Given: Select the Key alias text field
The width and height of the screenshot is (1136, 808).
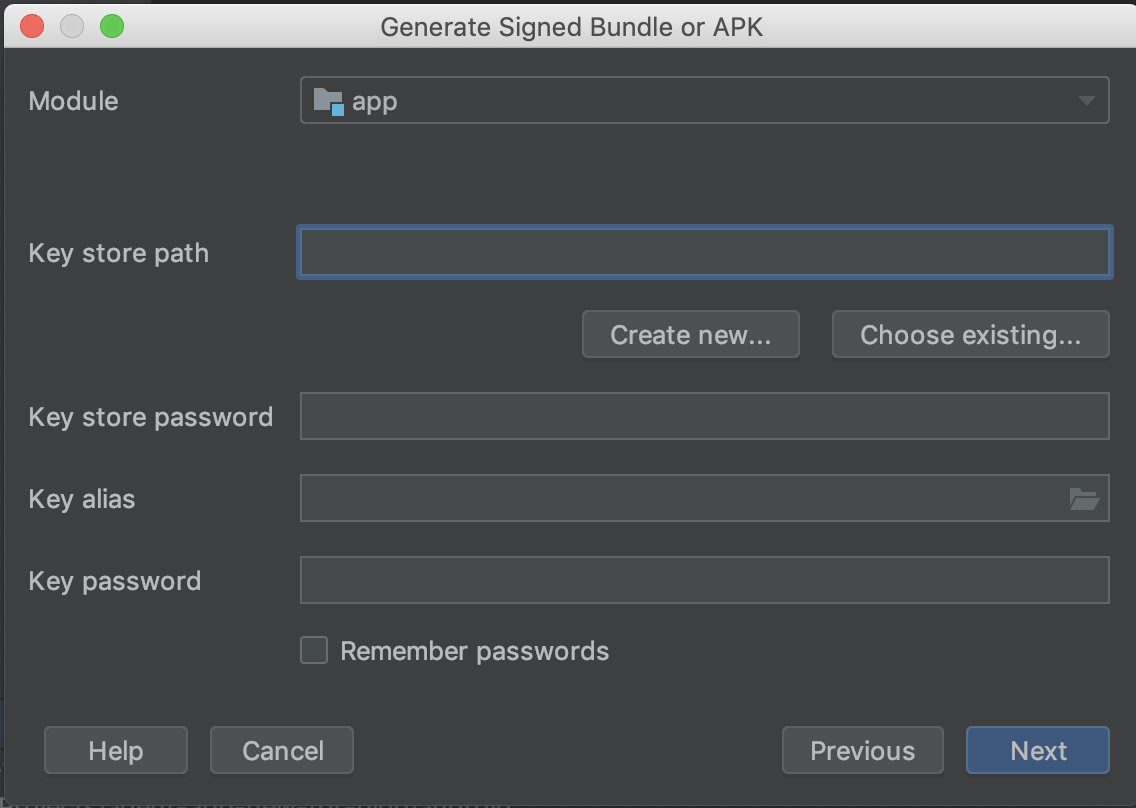Looking at the screenshot, I should coord(680,499).
